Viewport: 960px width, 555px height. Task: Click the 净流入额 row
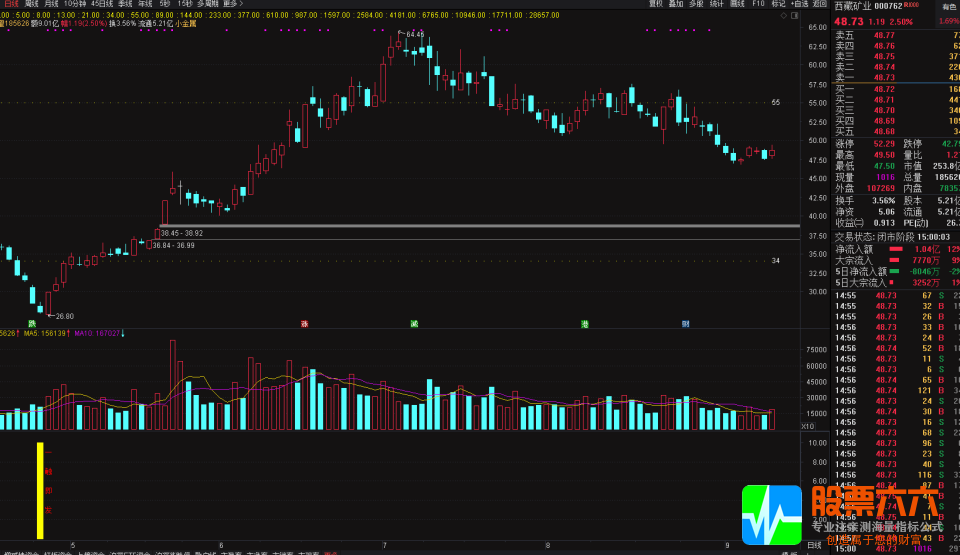(896, 249)
